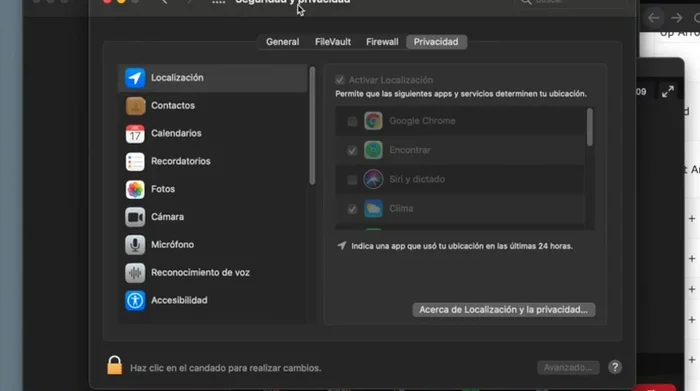This screenshot has width=700, height=391.
Task: Open the Recordatorios list icon
Action: click(135, 162)
